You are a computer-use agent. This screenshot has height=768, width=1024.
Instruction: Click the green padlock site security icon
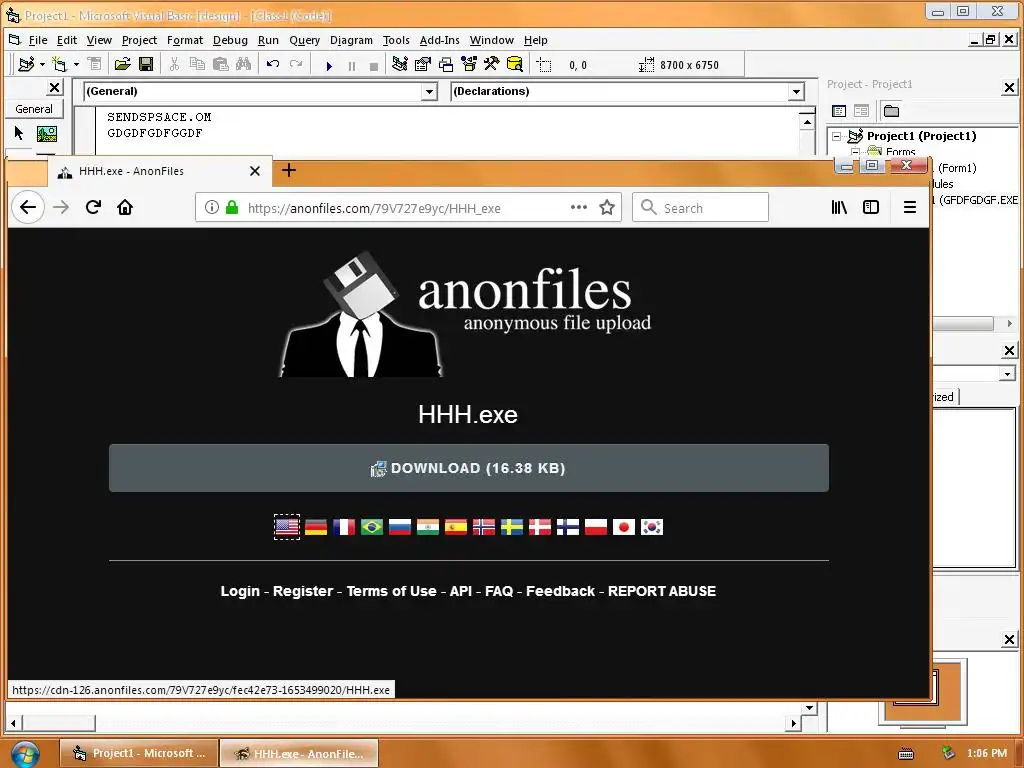tap(232, 208)
